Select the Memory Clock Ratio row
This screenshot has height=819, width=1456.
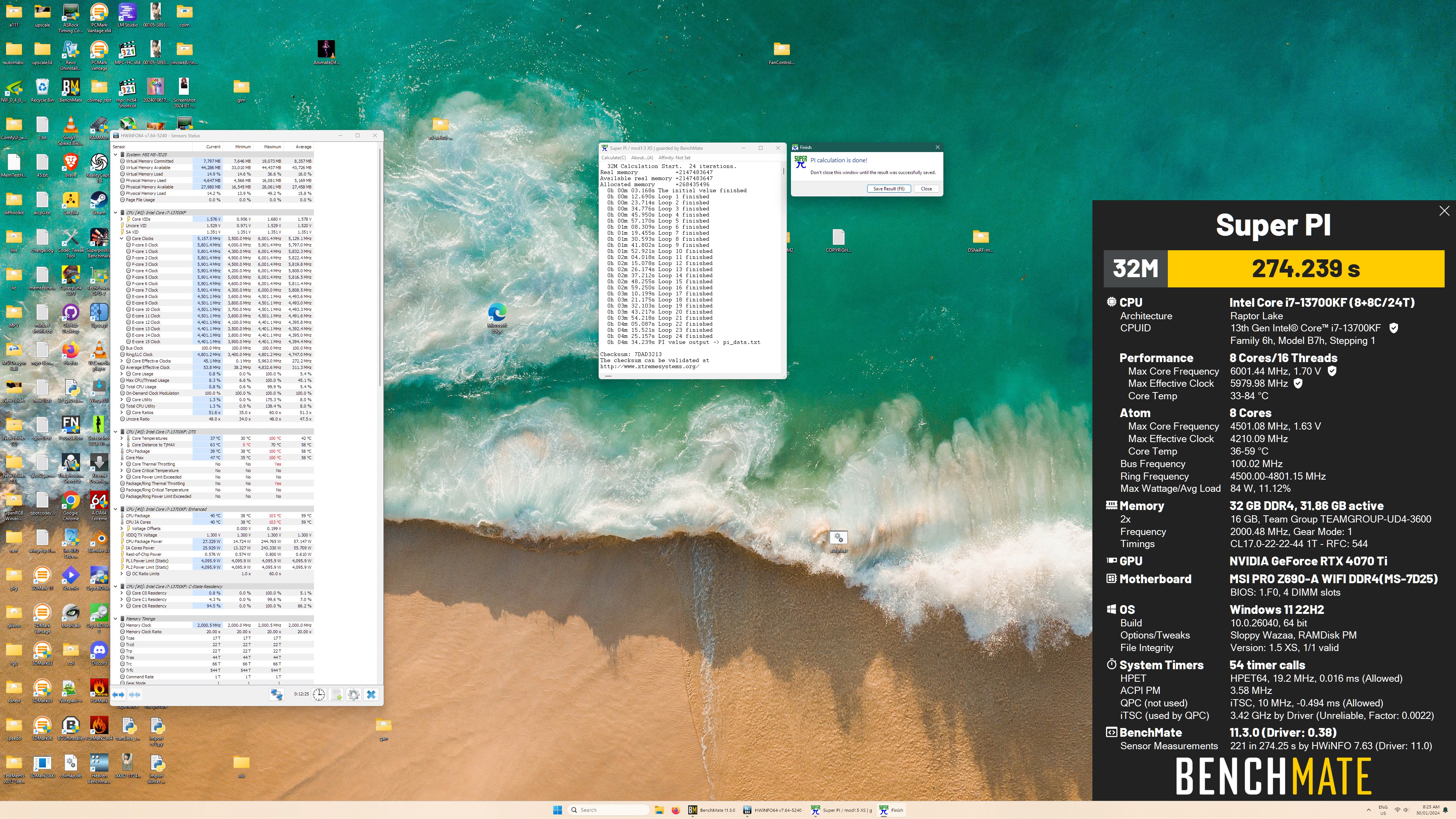tap(216, 632)
